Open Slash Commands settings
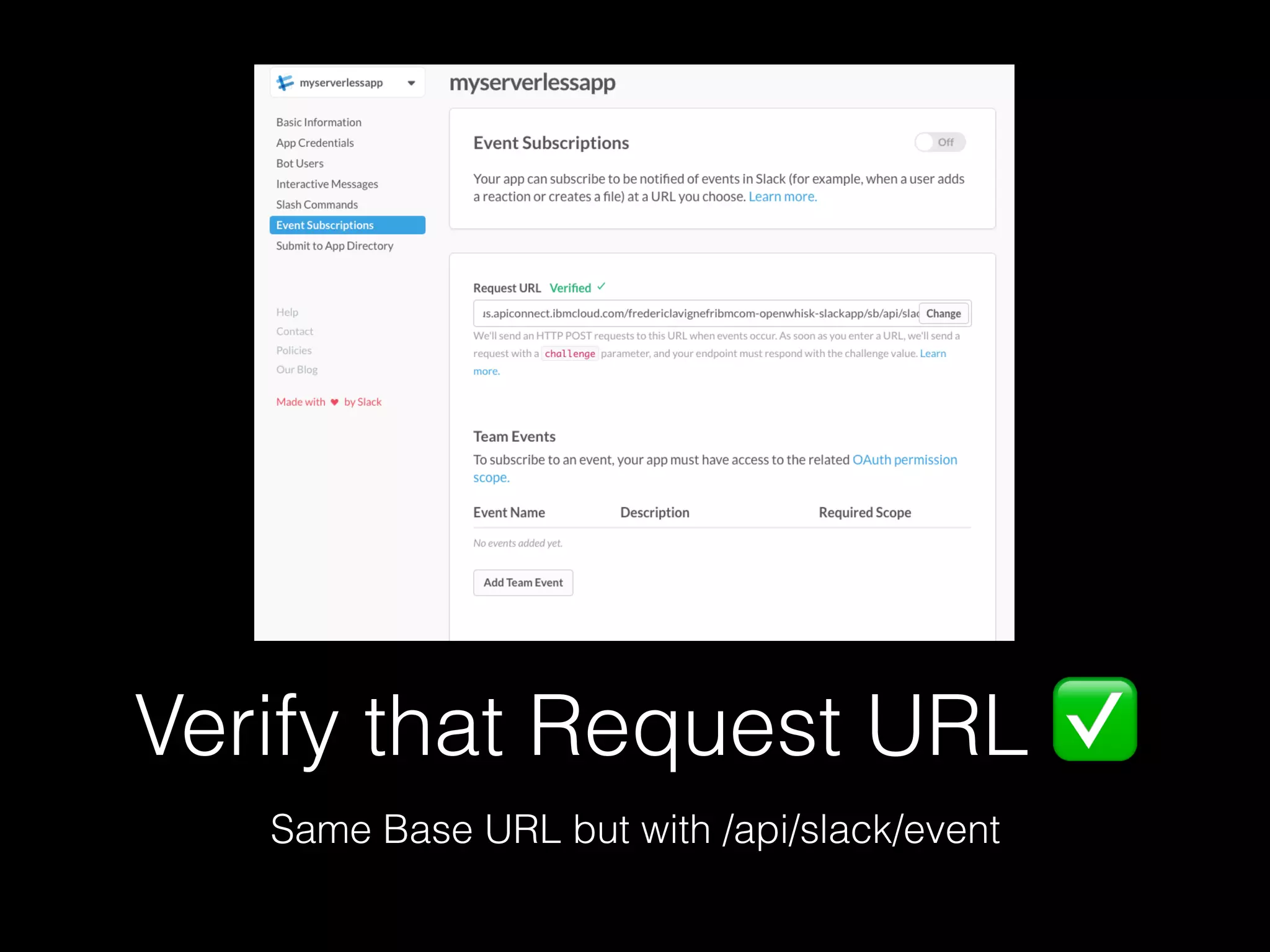 click(x=317, y=205)
